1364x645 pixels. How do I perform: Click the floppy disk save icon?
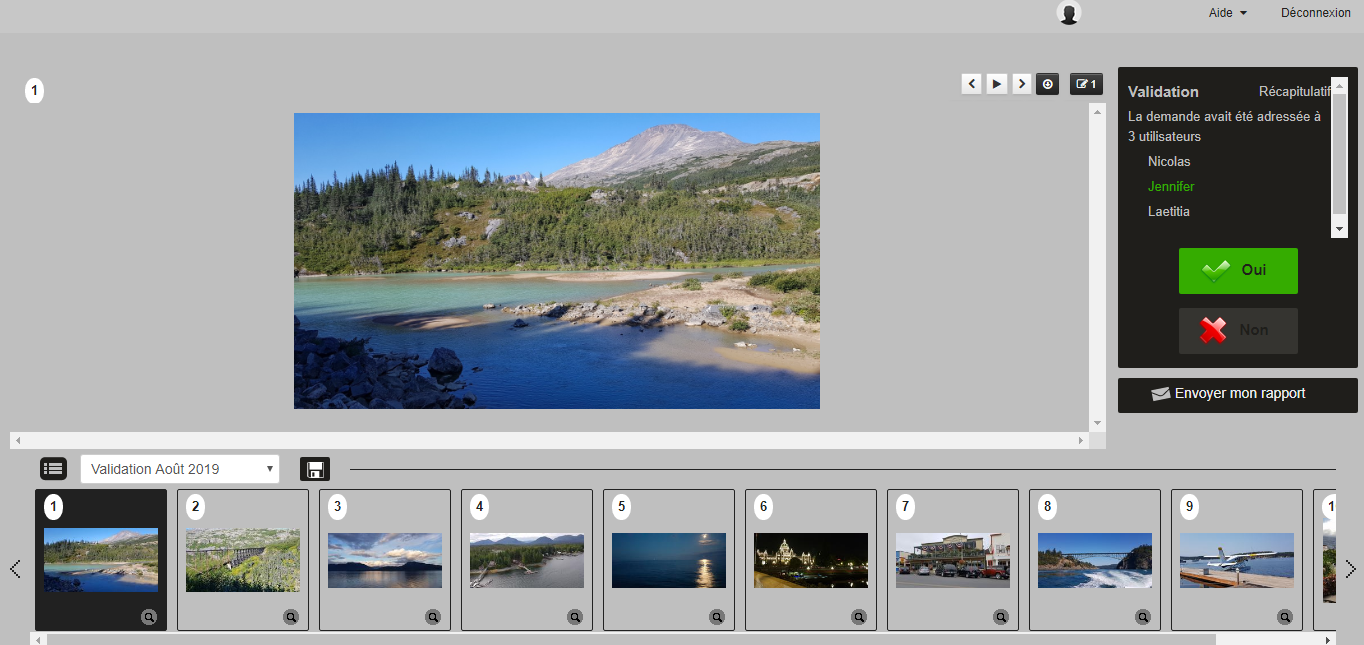[x=315, y=469]
